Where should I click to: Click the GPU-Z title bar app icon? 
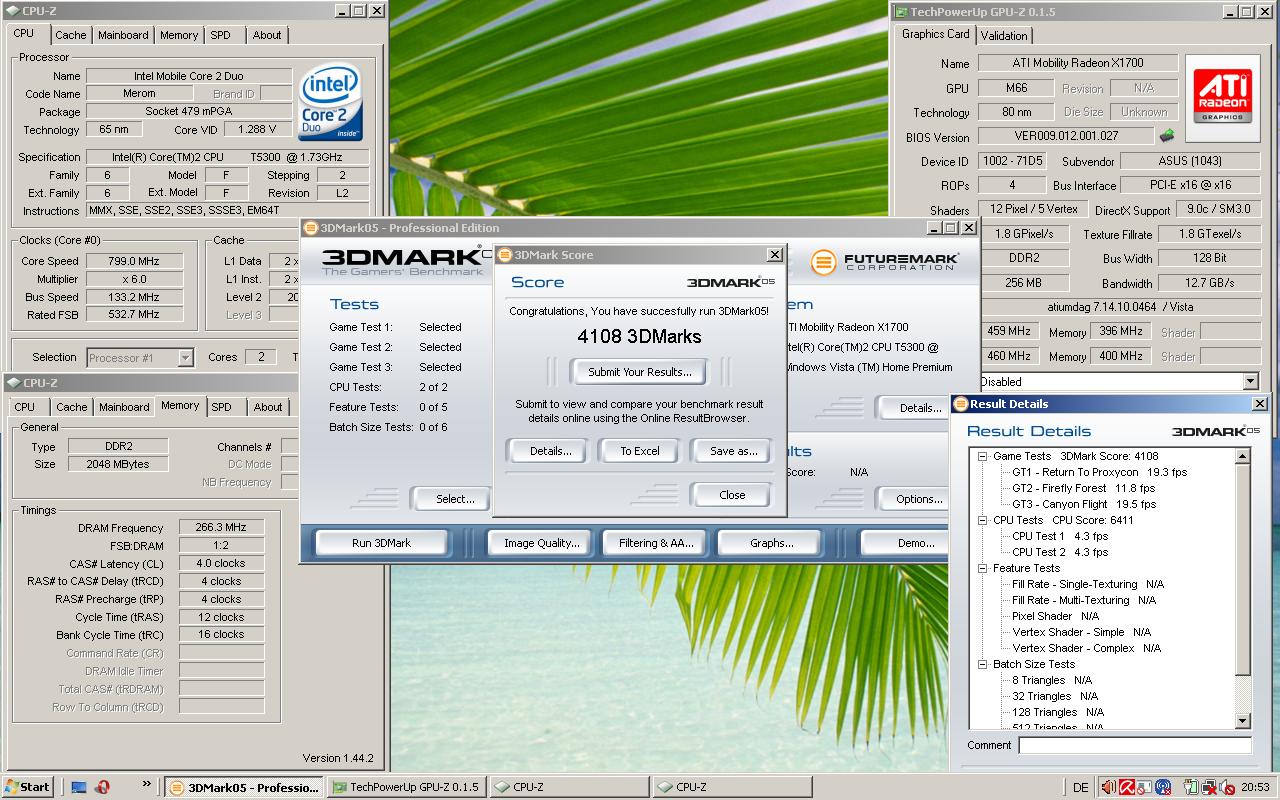click(x=900, y=11)
